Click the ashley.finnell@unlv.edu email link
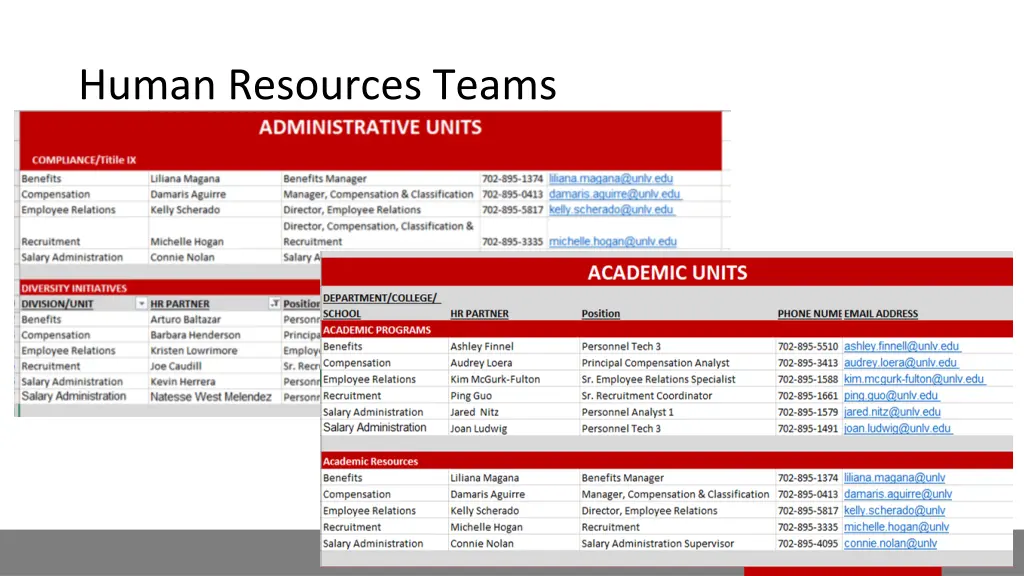The height and width of the screenshot is (576, 1024). pyautogui.click(x=901, y=346)
